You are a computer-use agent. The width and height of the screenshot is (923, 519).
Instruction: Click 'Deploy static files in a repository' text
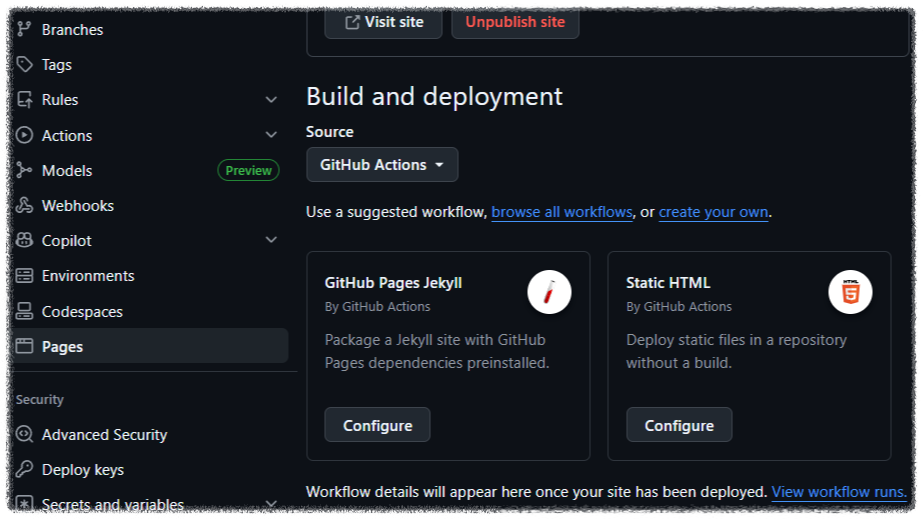click(736, 351)
